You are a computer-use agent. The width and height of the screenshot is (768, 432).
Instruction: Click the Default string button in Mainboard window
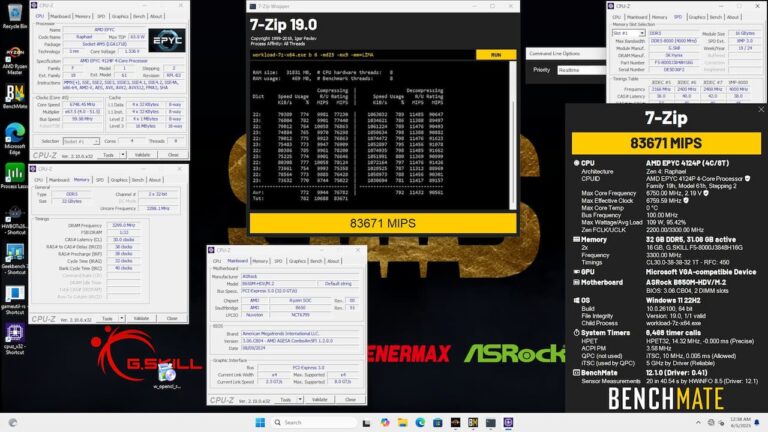click(338, 284)
